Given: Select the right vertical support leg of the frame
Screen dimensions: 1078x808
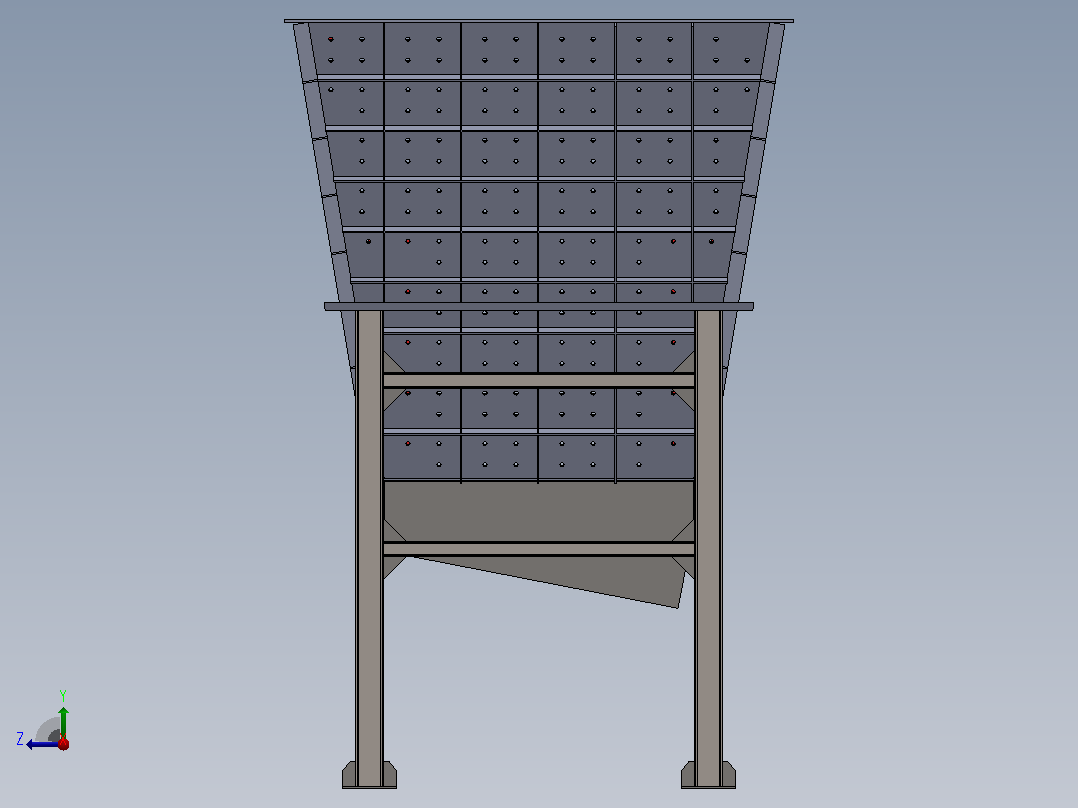Looking at the screenshot, I should [x=708, y=548].
